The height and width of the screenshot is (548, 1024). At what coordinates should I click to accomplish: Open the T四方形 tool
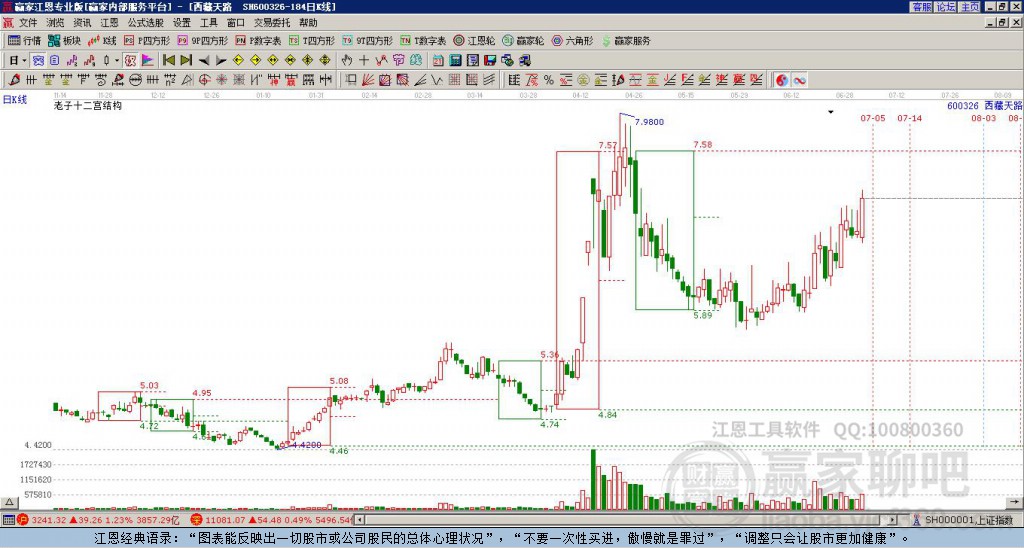click(312, 40)
